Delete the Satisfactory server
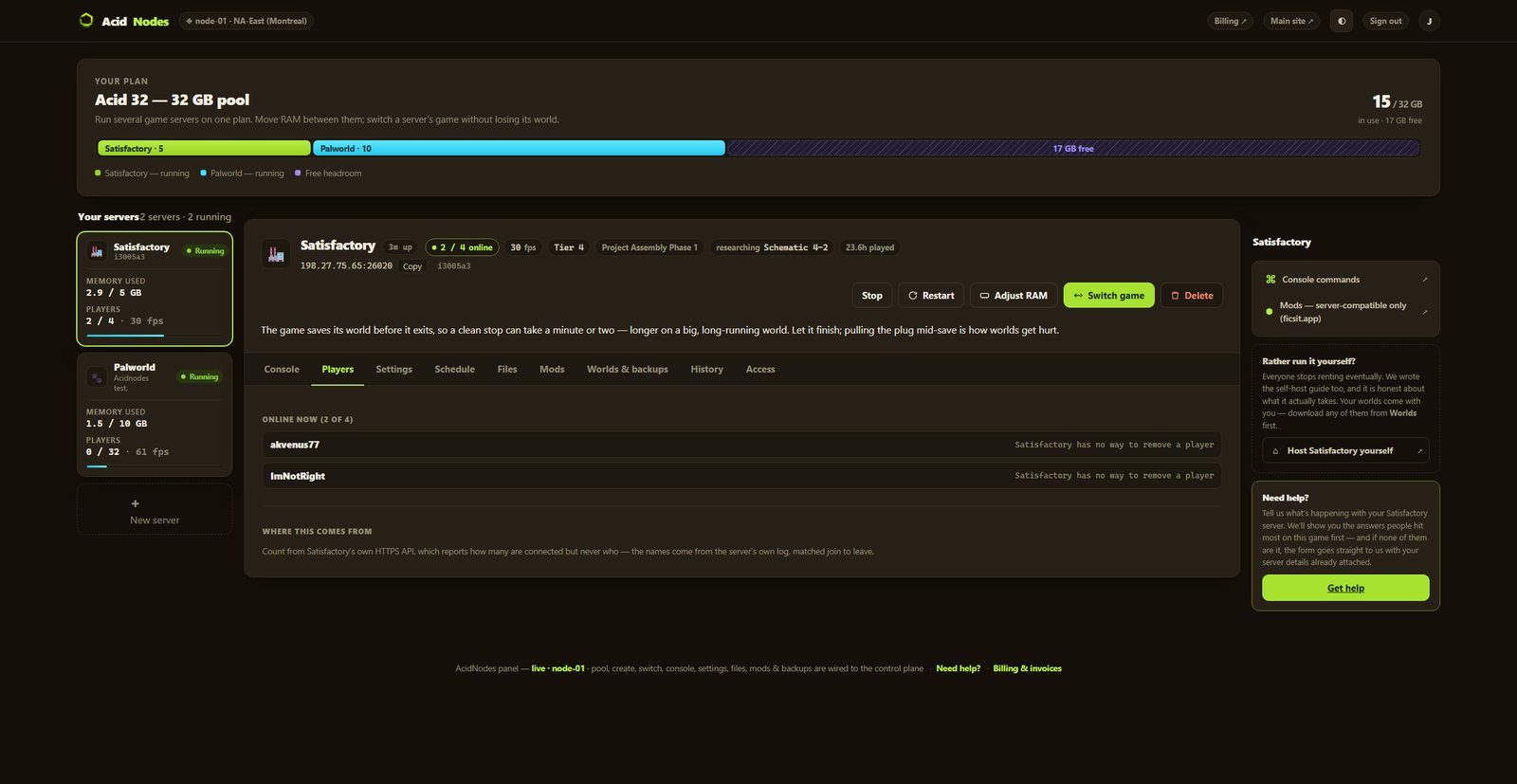Screen dimensions: 1517x784 (x=1192, y=296)
